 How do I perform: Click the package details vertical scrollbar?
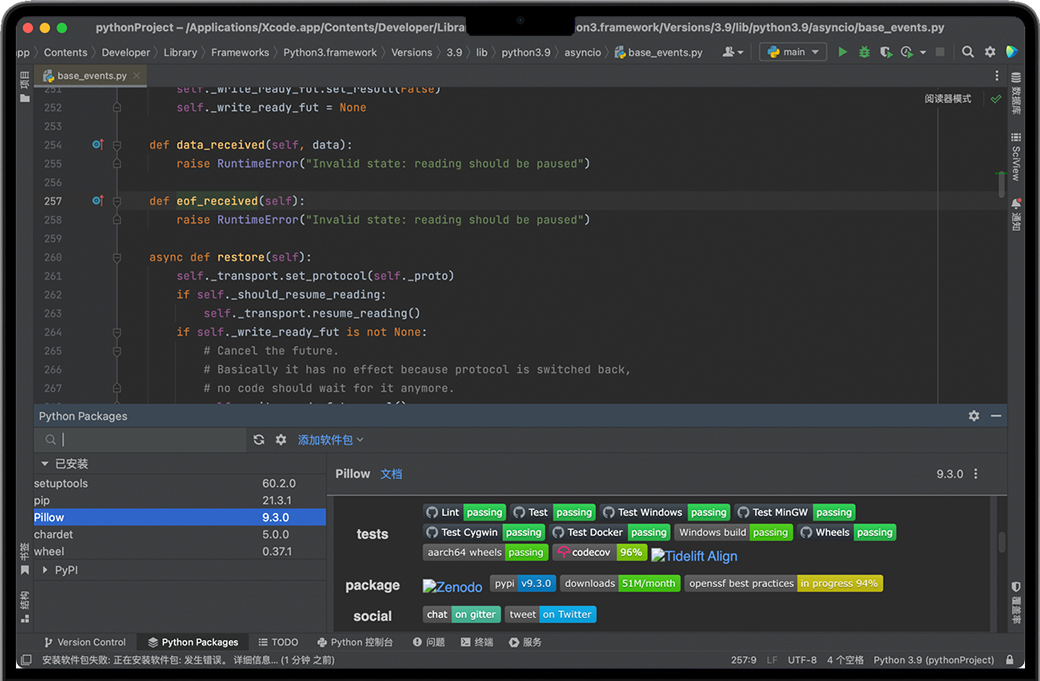[1002, 543]
